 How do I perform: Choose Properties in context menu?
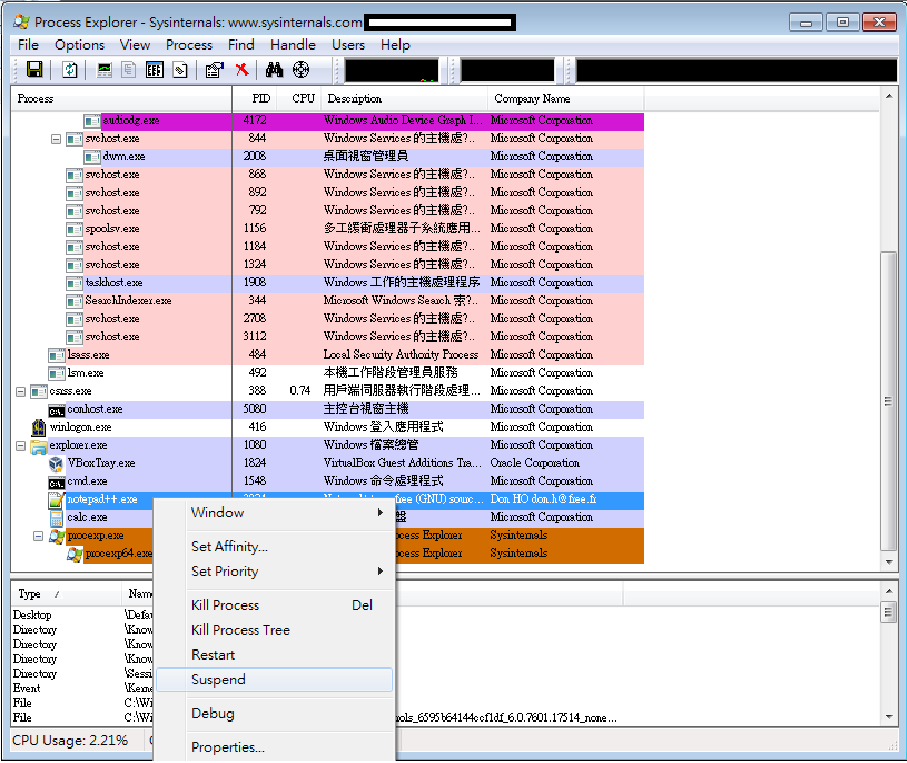(275, 747)
